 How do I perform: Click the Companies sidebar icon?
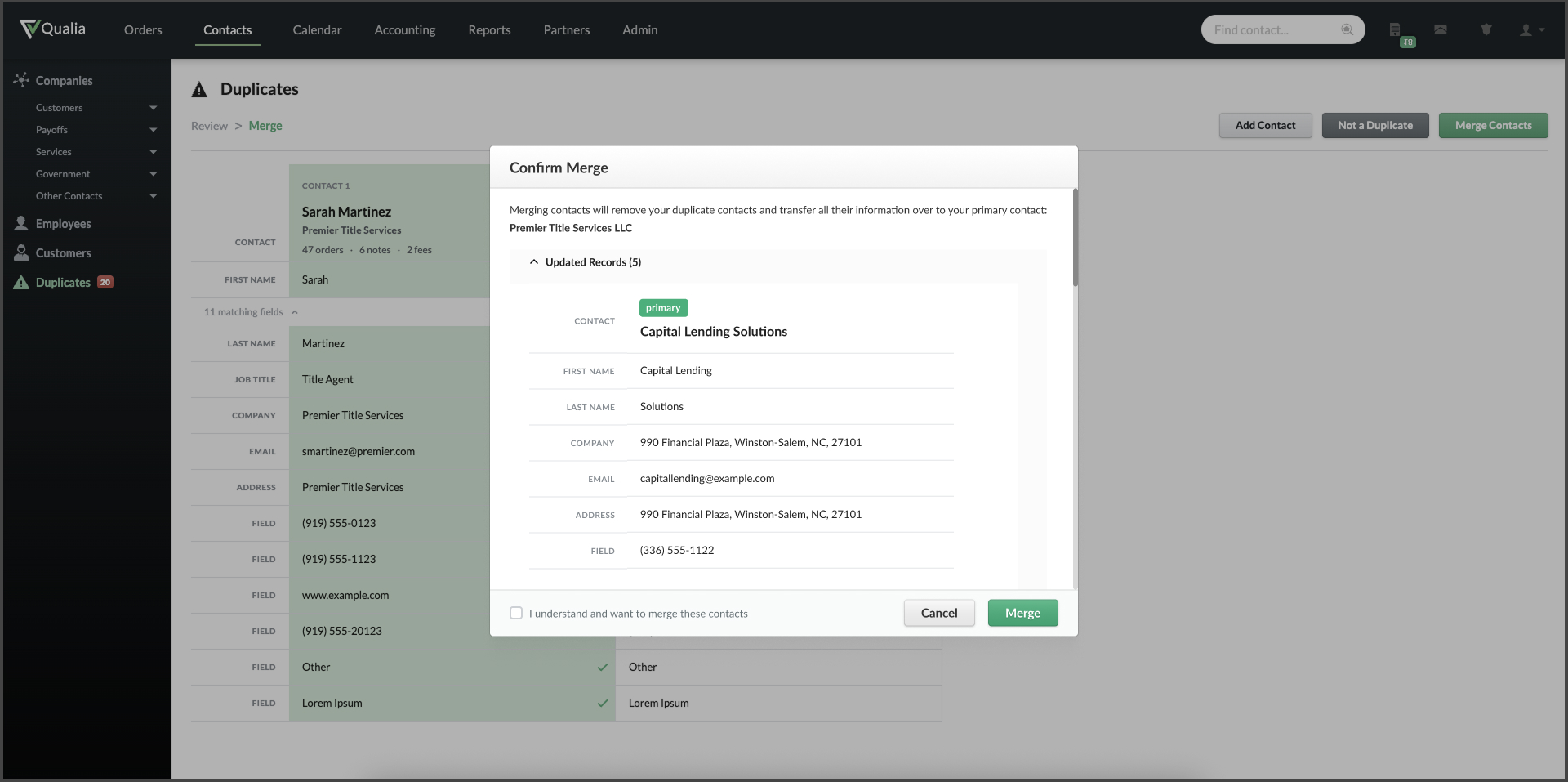click(x=21, y=80)
